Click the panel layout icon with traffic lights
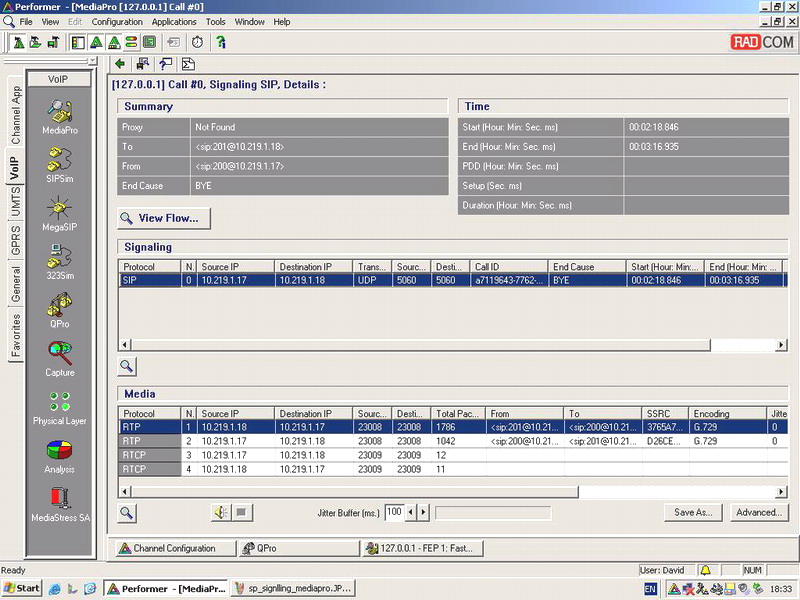This screenshot has width=800, height=600. 78,42
